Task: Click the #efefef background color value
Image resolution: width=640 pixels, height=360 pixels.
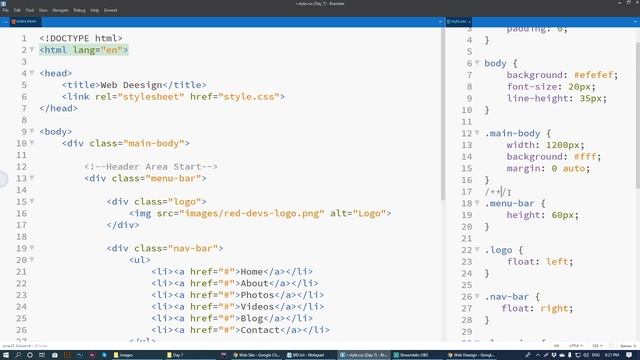Action: [x=593, y=75]
